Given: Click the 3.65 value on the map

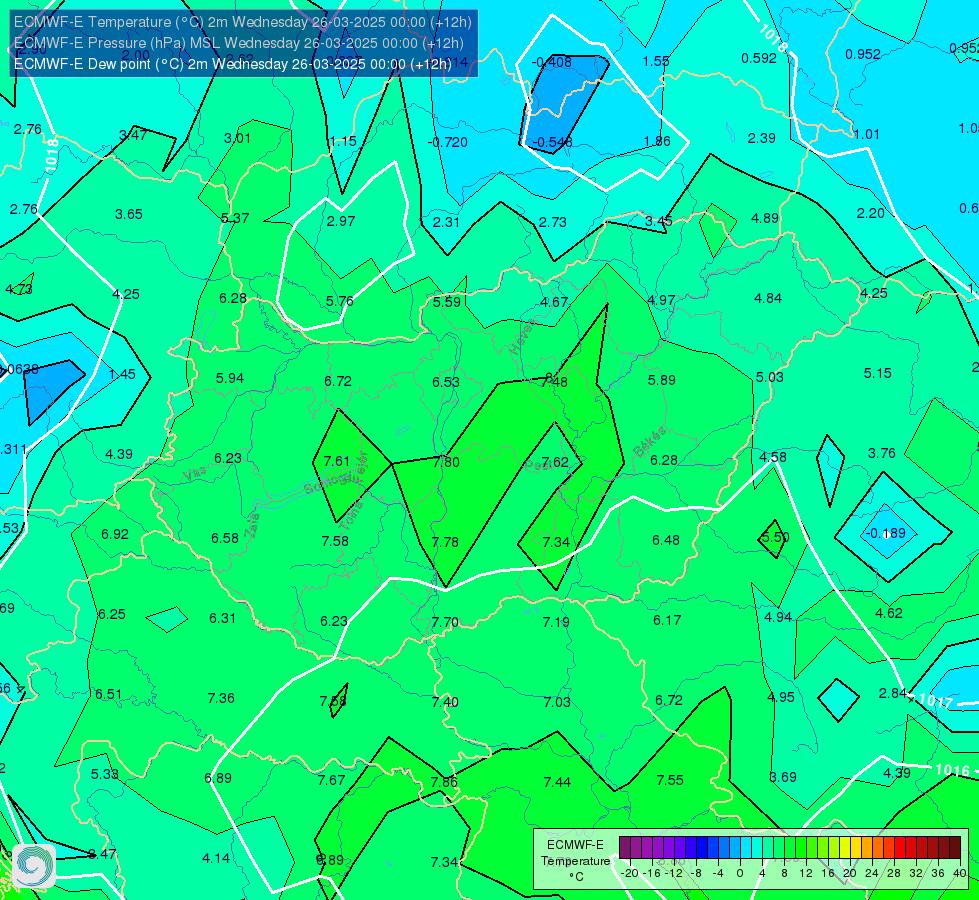Looking at the screenshot, I should point(129,215).
